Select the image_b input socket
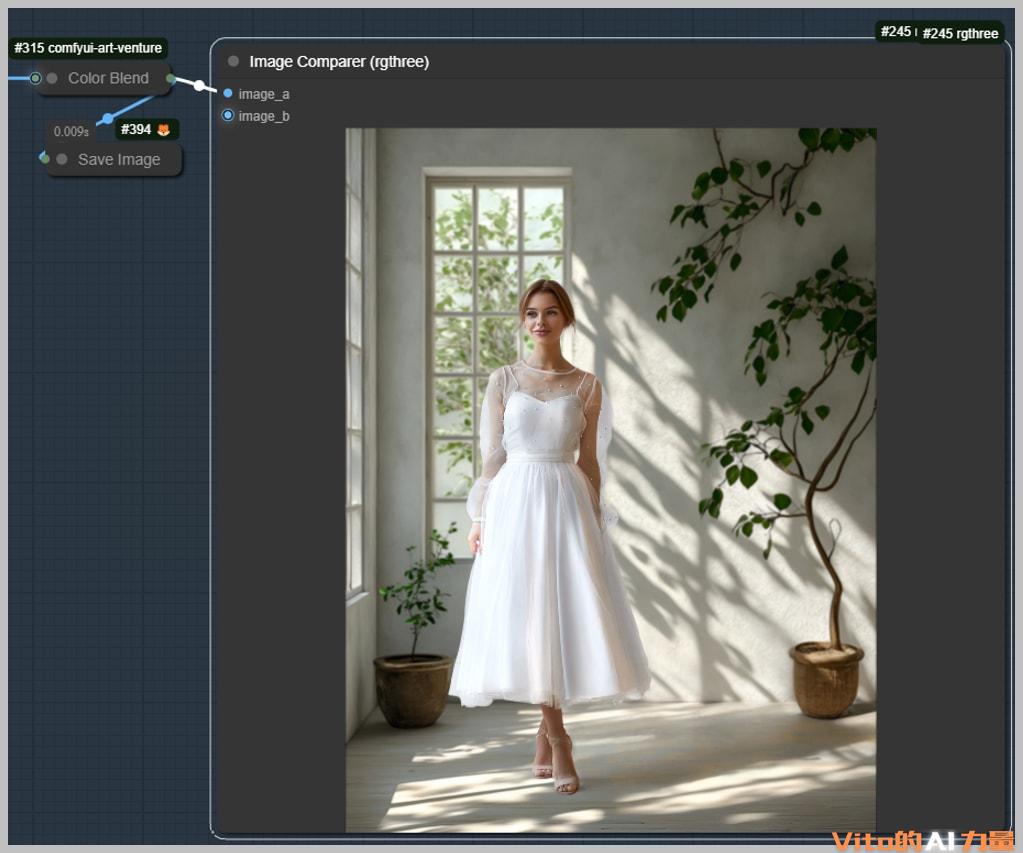Viewport: 1023px width, 853px height. (x=228, y=116)
